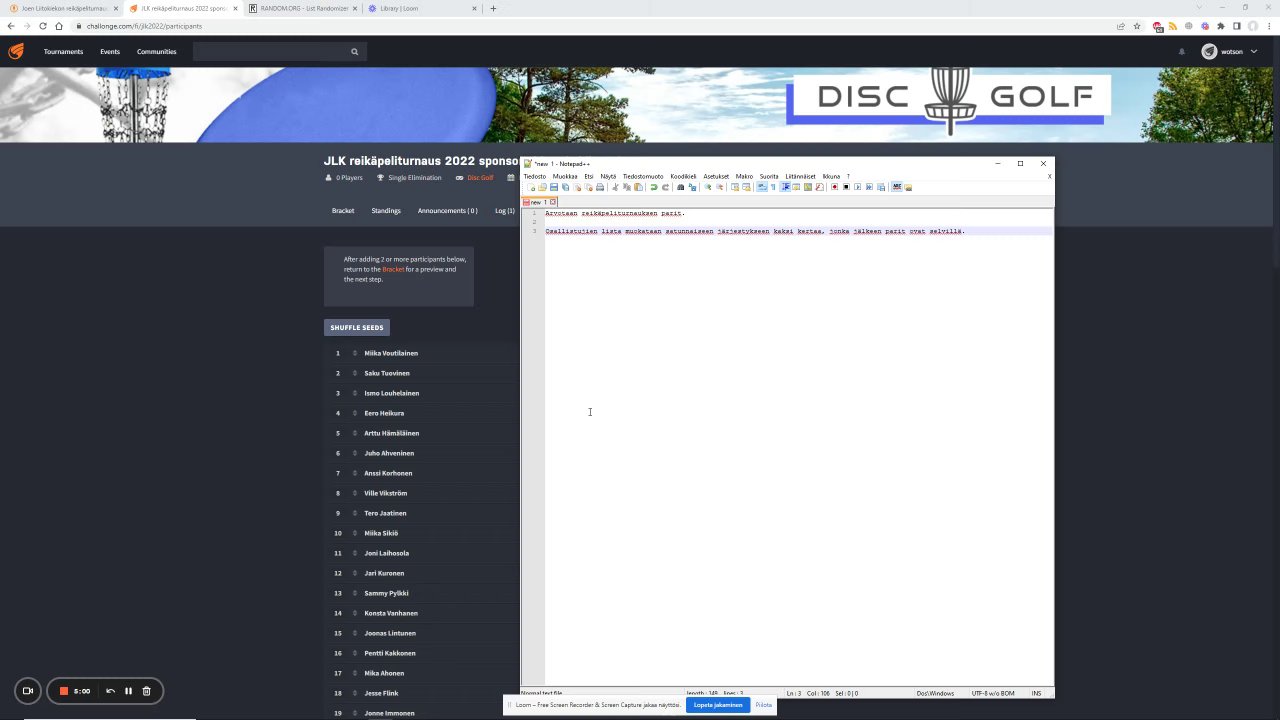Toggle word wrap in Notepad++ toolbar
The width and height of the screenshot is (1280, 720).
click(x=762, y=187)
